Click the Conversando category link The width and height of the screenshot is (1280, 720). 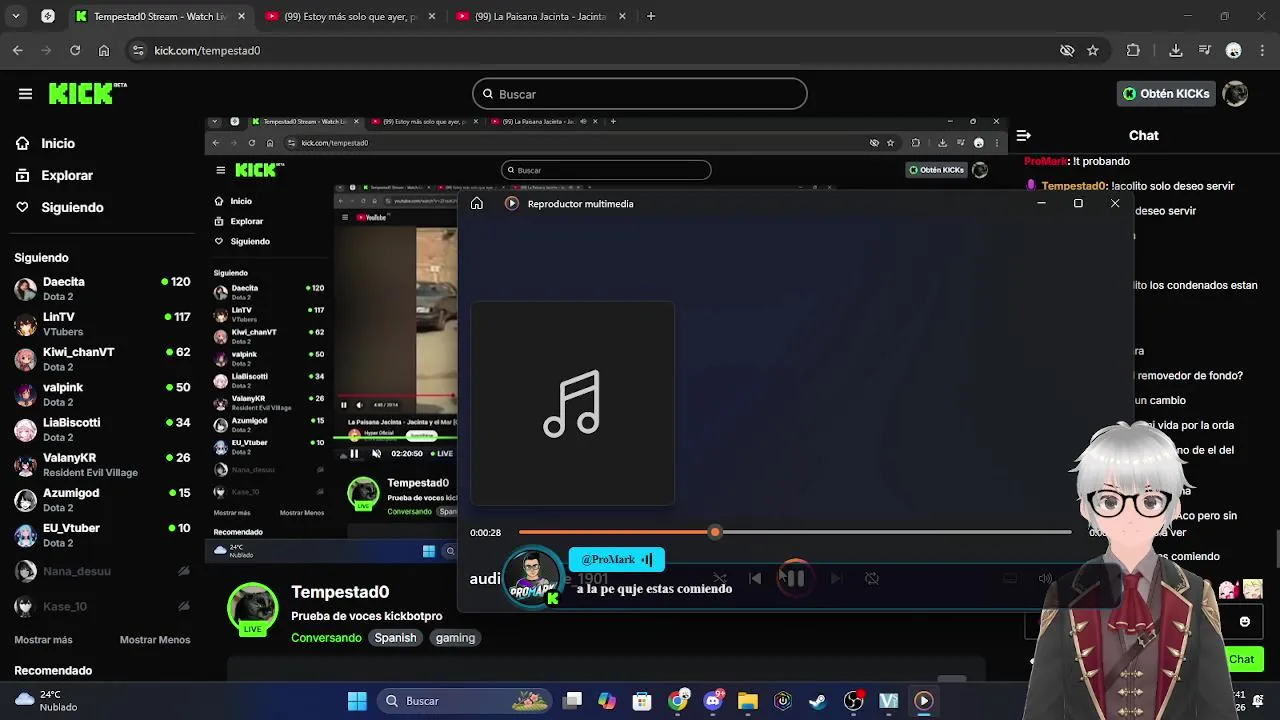click(326, 638)
